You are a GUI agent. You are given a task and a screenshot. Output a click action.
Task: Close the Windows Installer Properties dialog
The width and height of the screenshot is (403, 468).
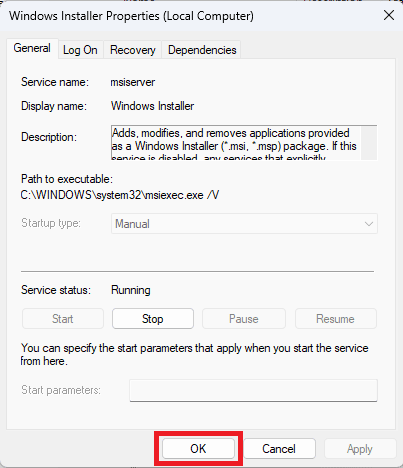(x=389, y=15)
